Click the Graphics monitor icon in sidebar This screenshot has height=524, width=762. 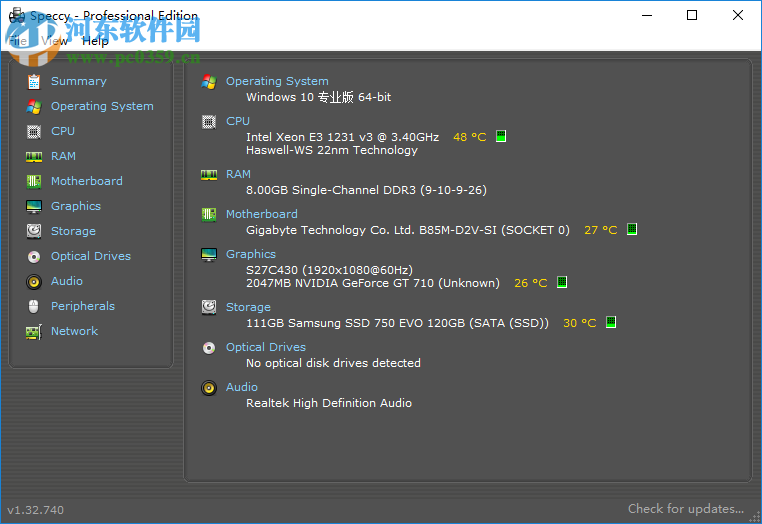(x=34, y=207)
